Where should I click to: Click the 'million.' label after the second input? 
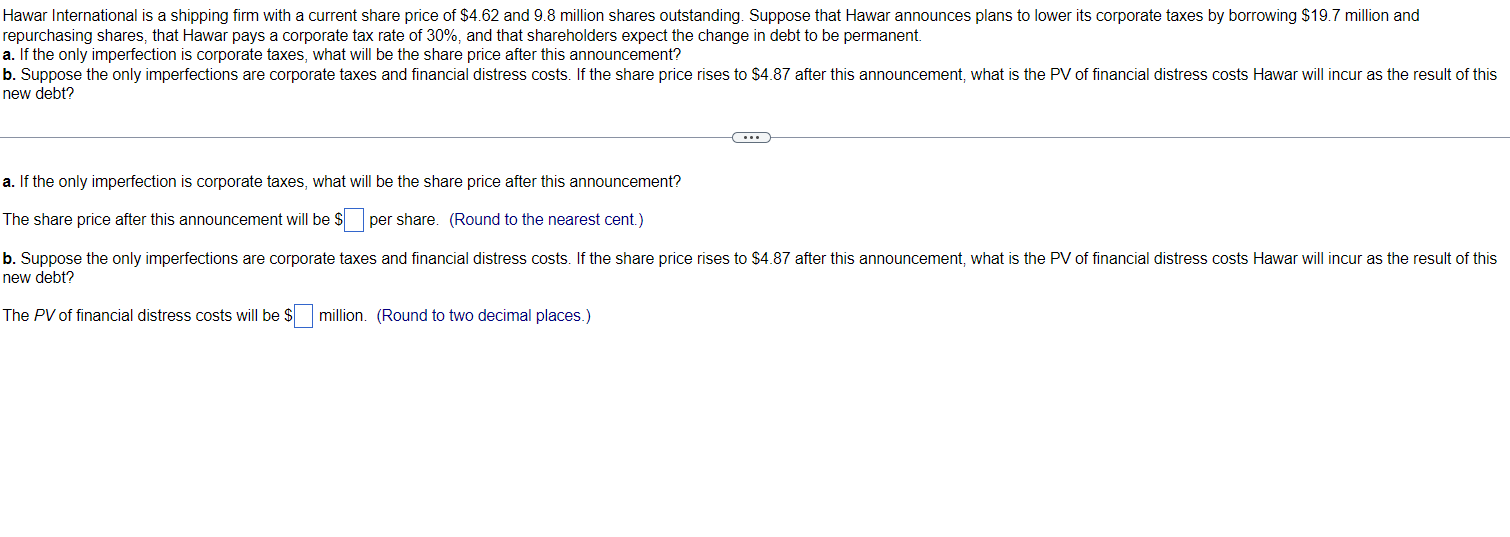point(343,316)
